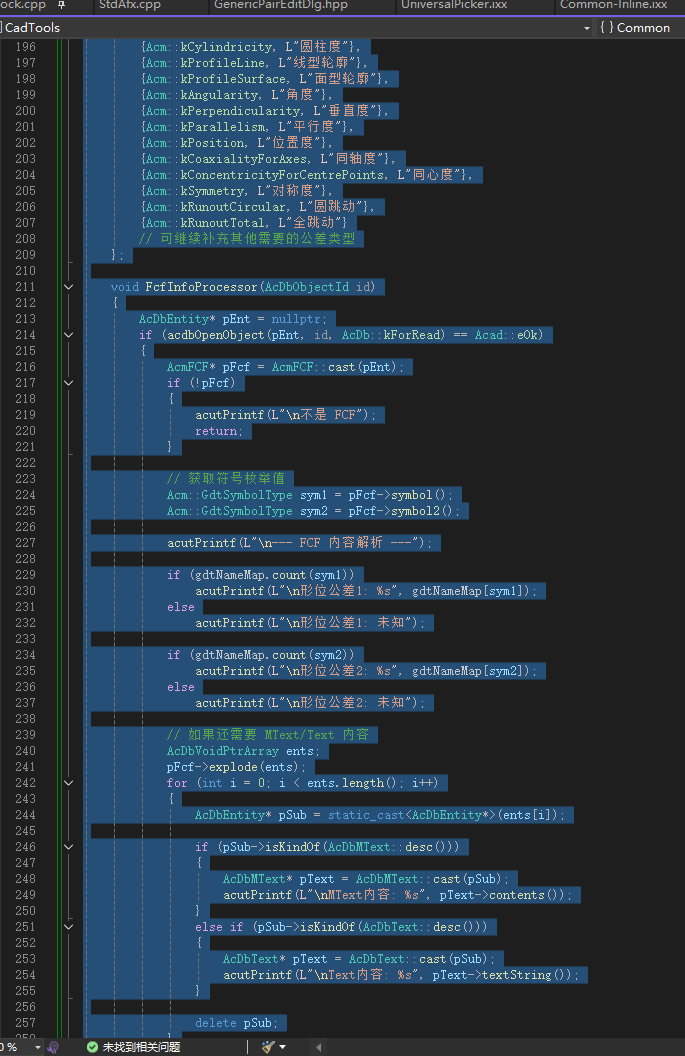Click the IntelliCode icon beside the zoom box
Screen dimensions: 685x1056
[x=54, y=1046]
